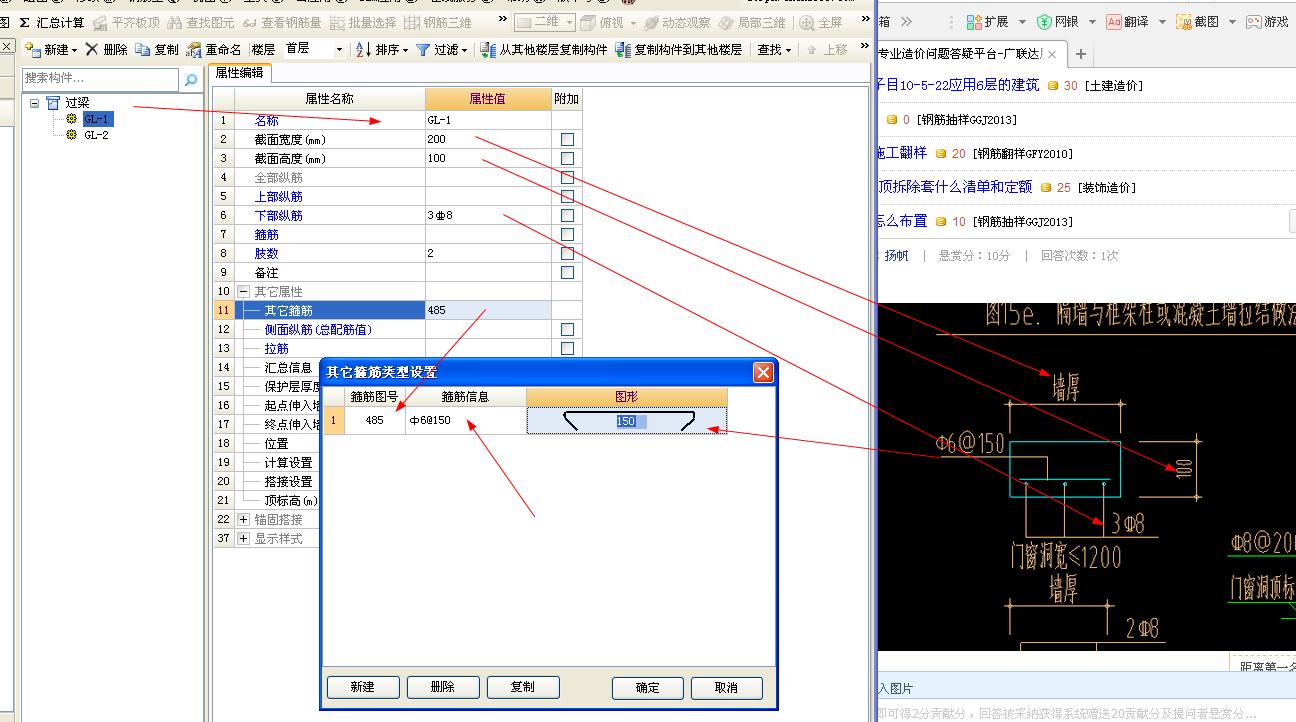
Task: Click 取消 to cancel dialog
Action: (727, 687)
